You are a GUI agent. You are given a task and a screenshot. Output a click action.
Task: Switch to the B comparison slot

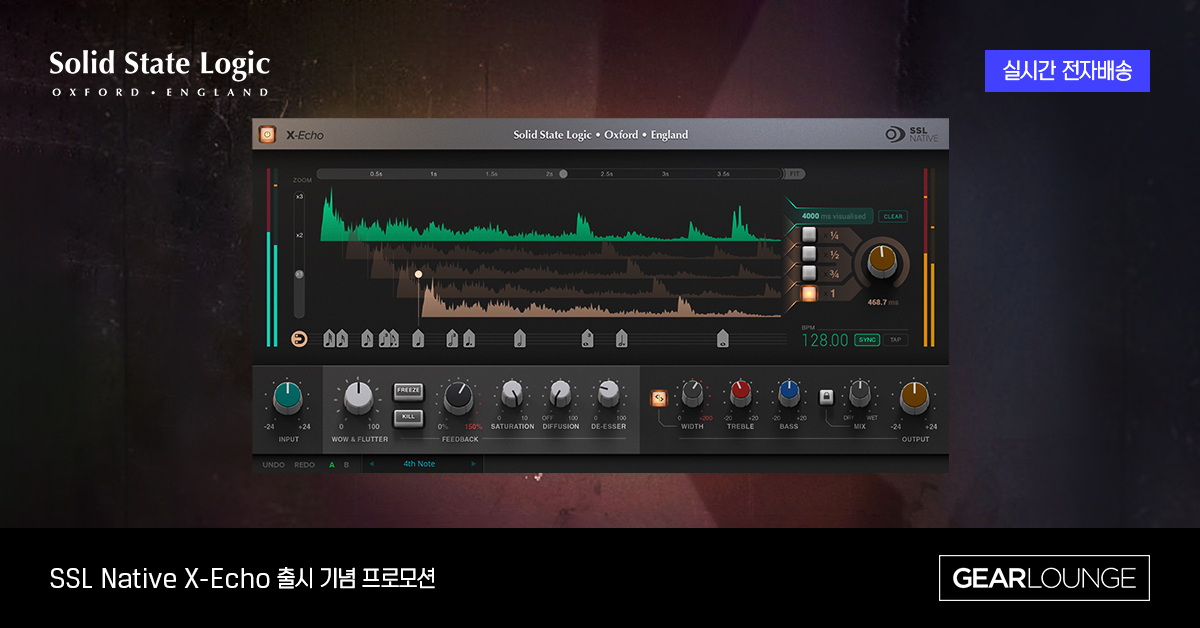pyautogui.click(x=346, y=464)
